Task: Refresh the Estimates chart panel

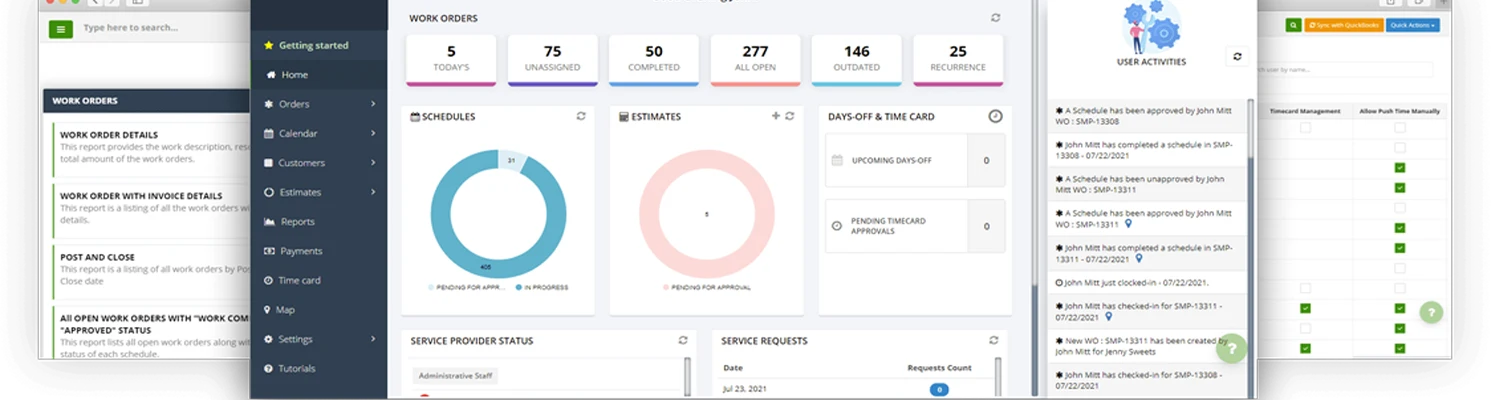Action: pyautogui.click(x=789, y=116)
